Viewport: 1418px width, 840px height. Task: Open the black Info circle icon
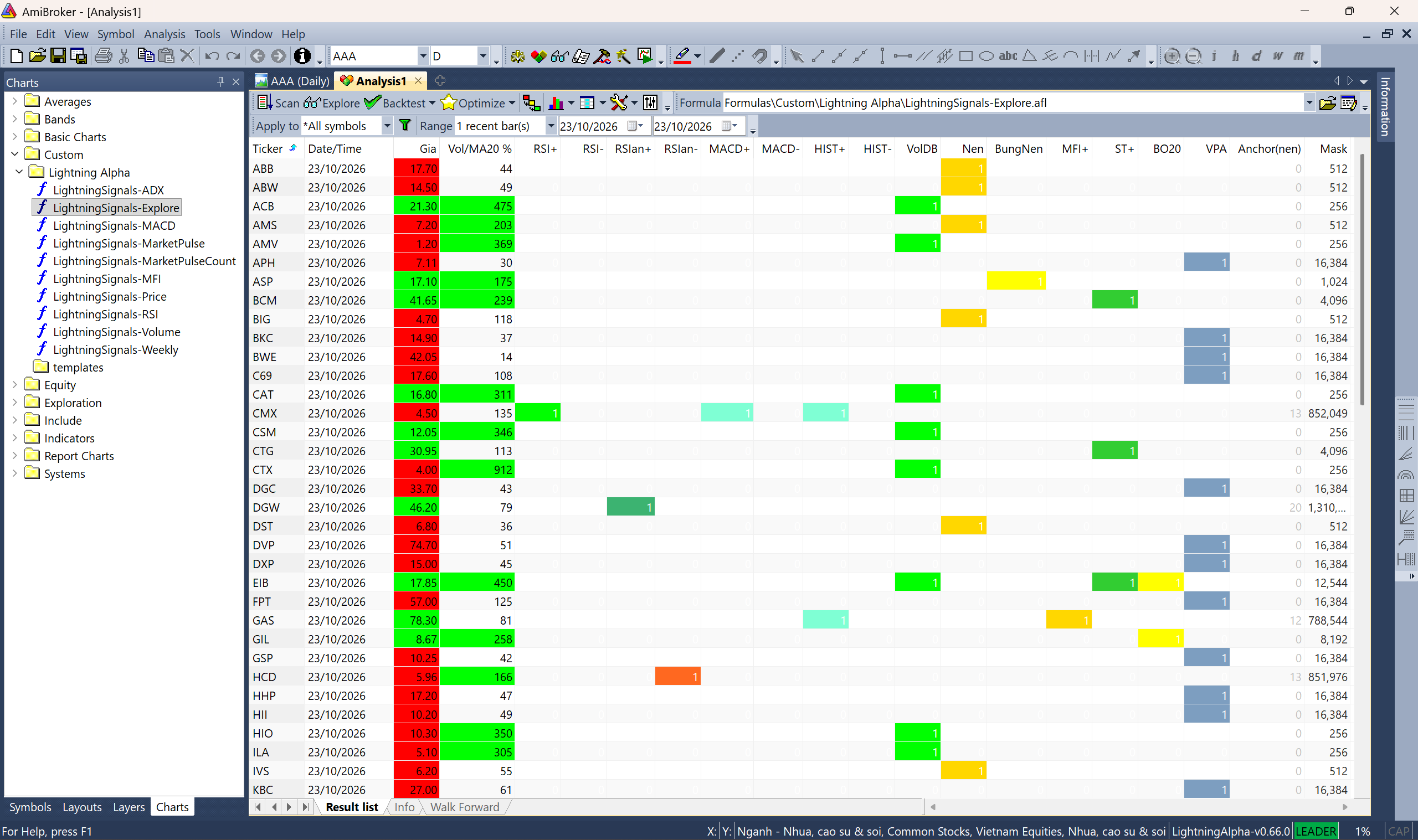(x=302, y=55)
